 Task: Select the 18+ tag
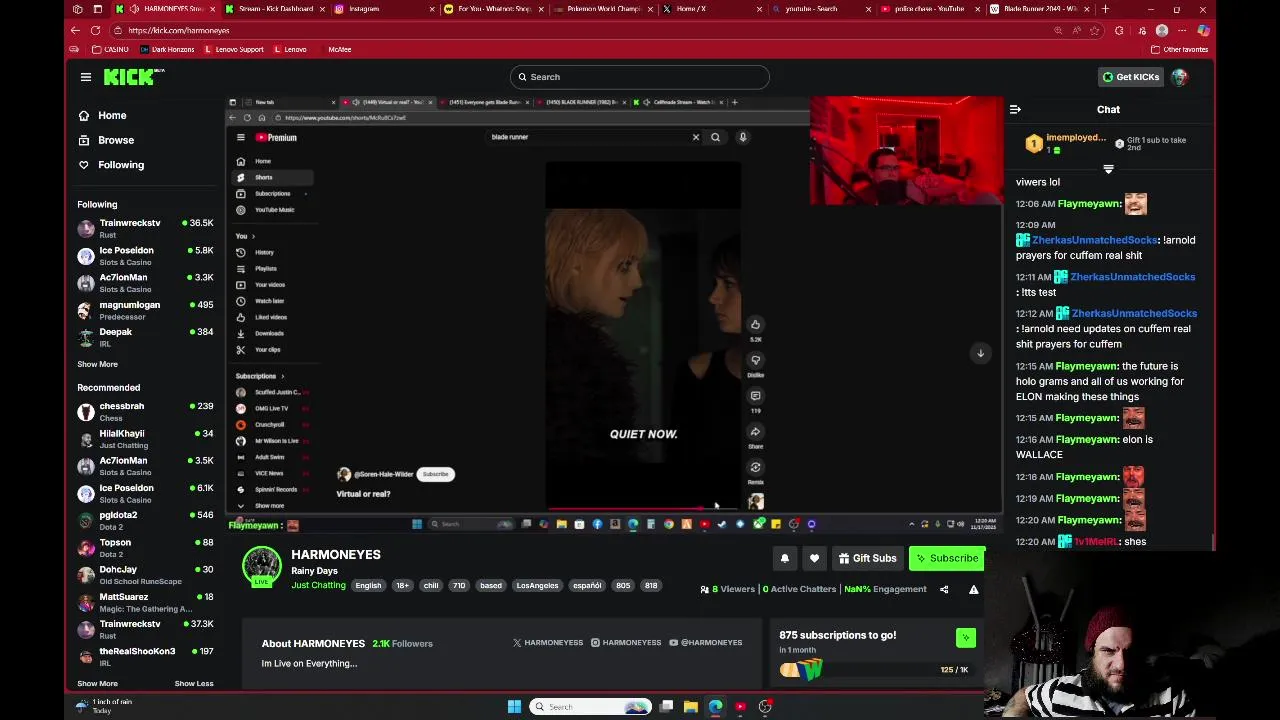click(x=402, y=586)
